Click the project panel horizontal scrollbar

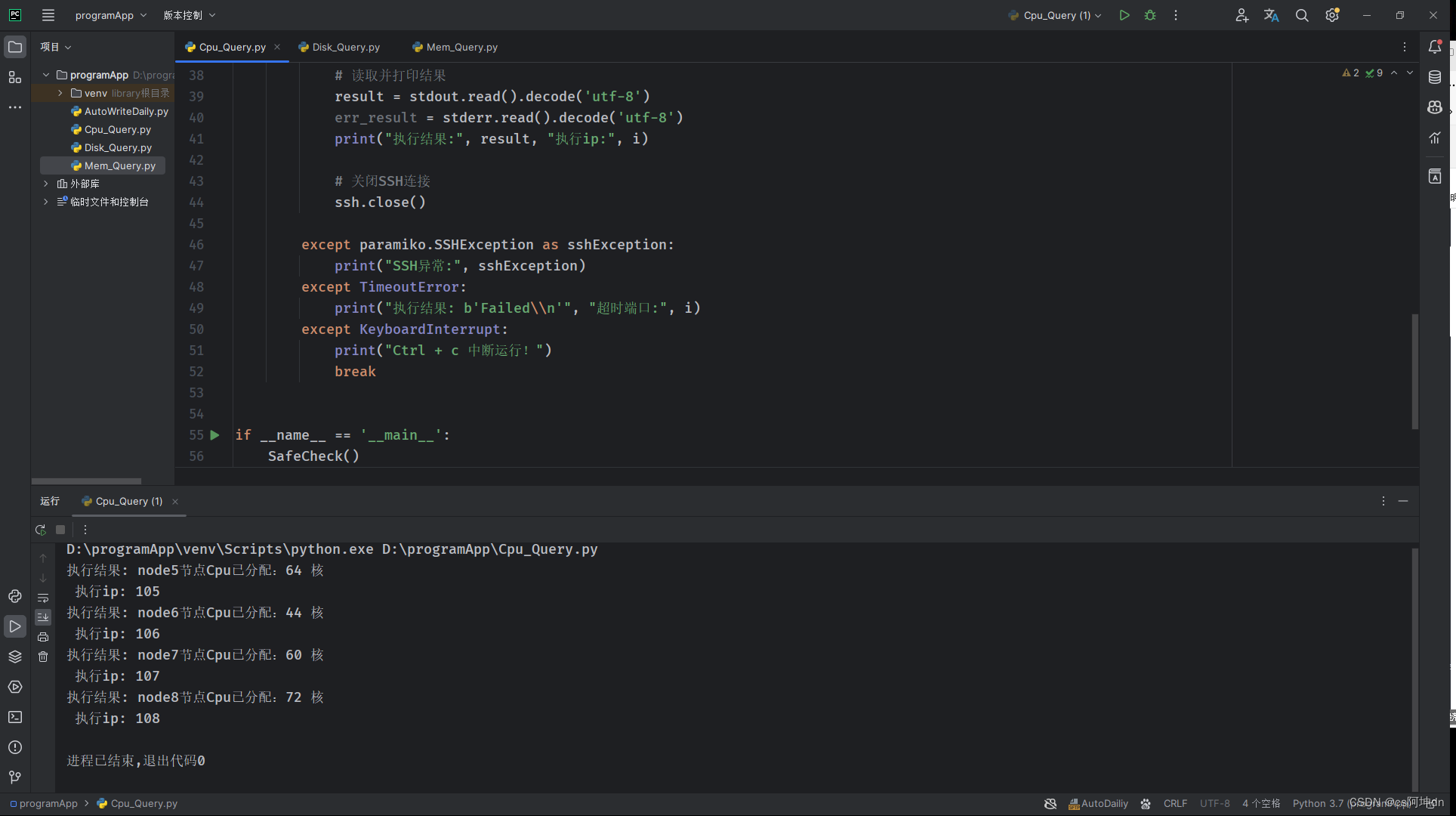coord(86,481)
